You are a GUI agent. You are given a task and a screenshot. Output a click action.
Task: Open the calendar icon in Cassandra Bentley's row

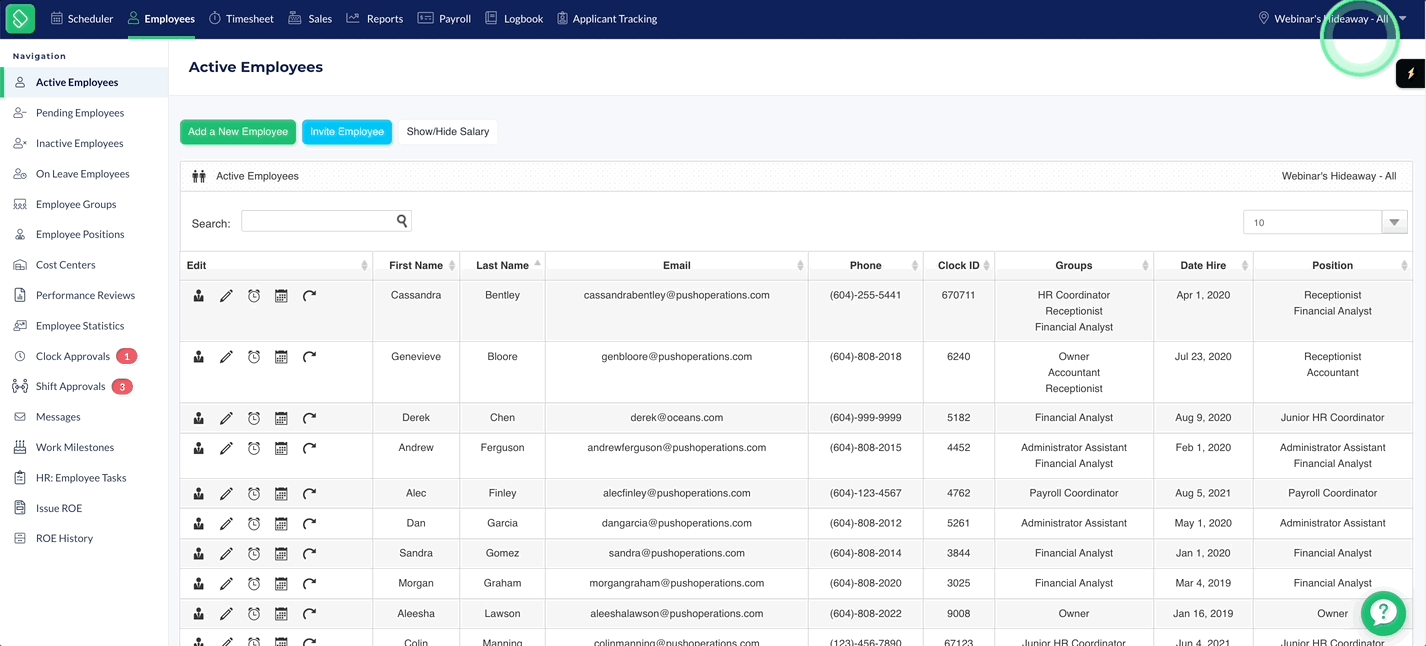coord(281,296)
